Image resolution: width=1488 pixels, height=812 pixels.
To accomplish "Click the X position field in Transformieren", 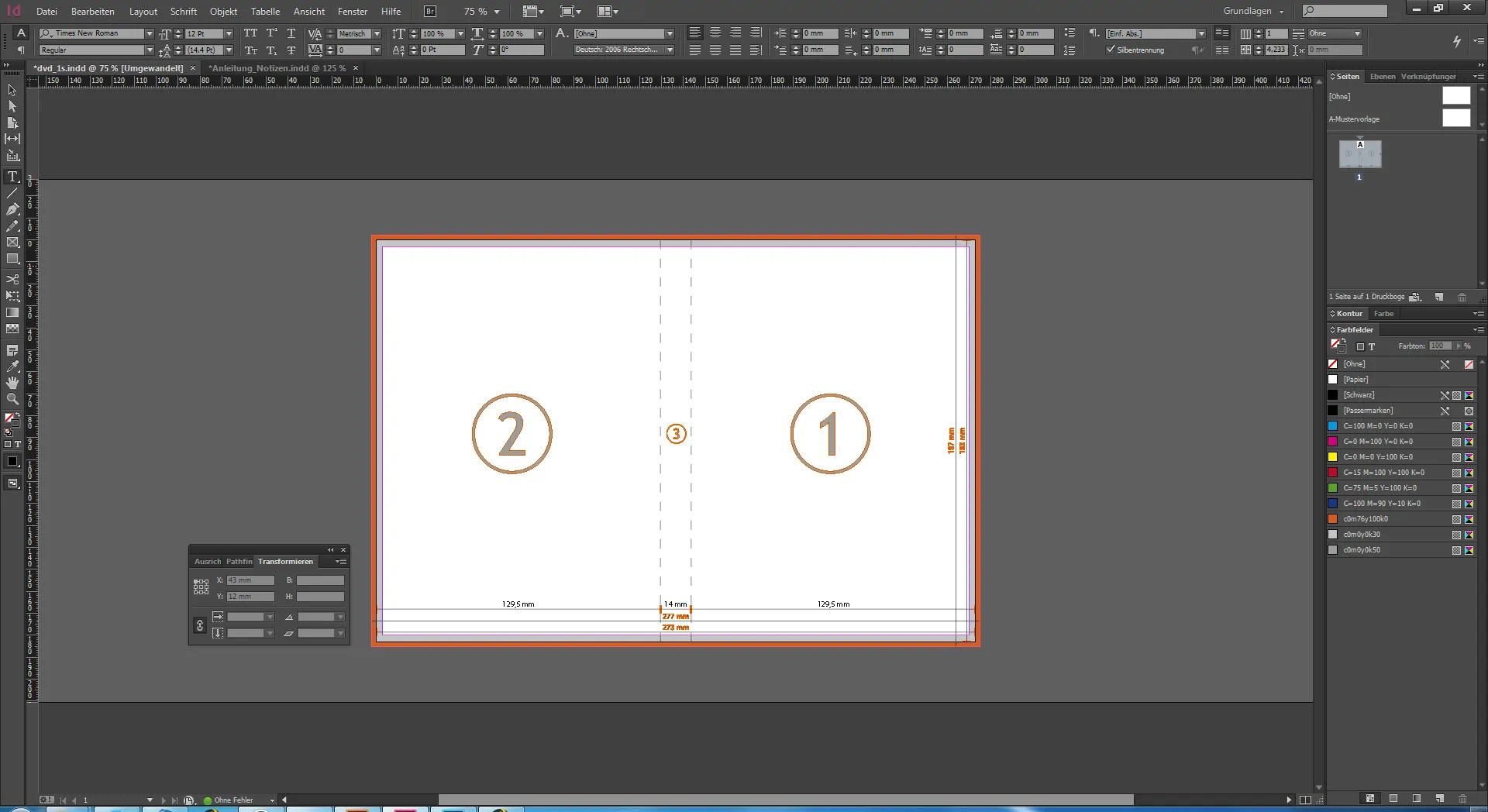I will point(250,580).
